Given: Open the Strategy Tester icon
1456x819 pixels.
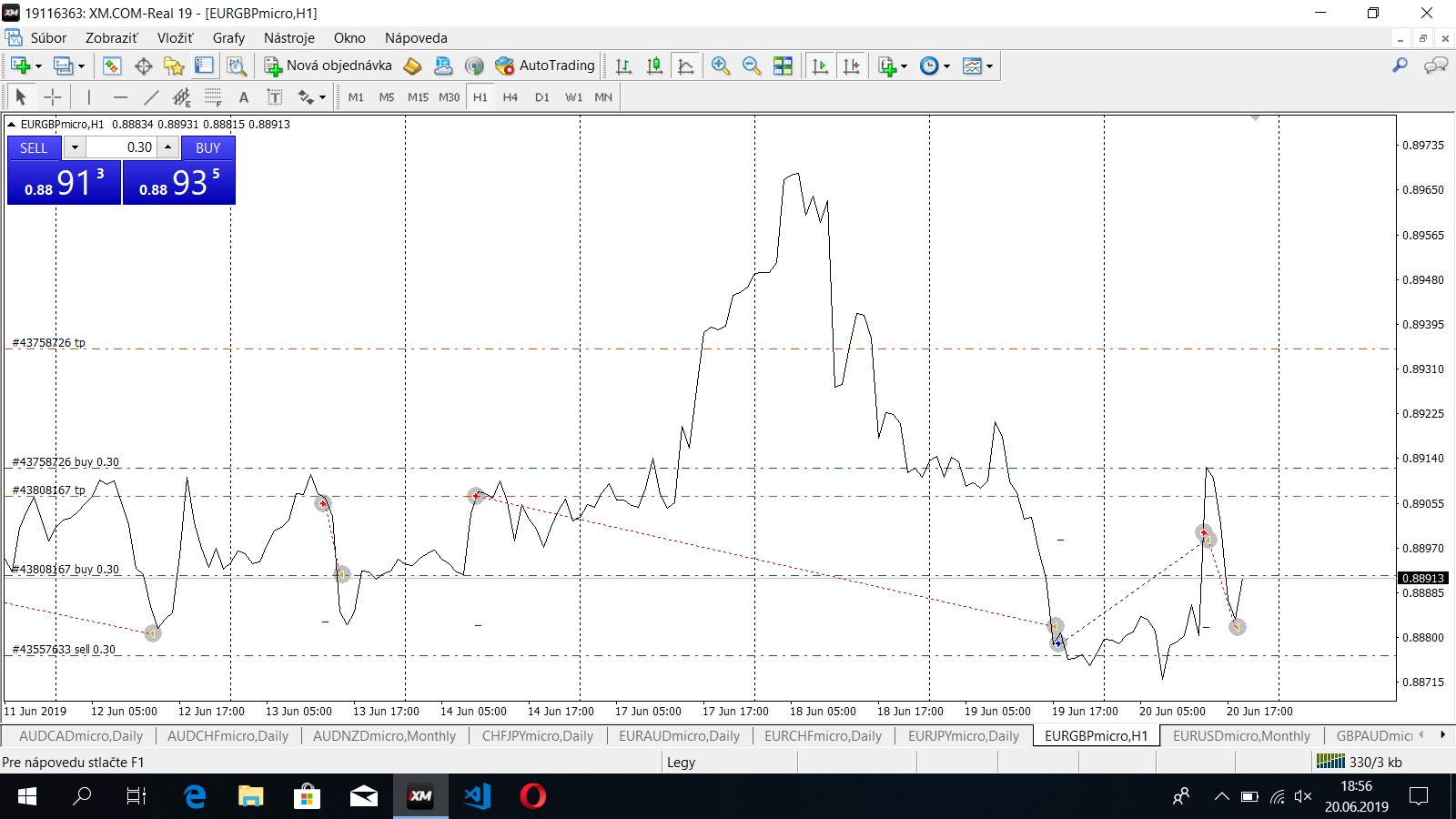Looking at the screenshot, I should pyautogui.click(x=237, y=66).
